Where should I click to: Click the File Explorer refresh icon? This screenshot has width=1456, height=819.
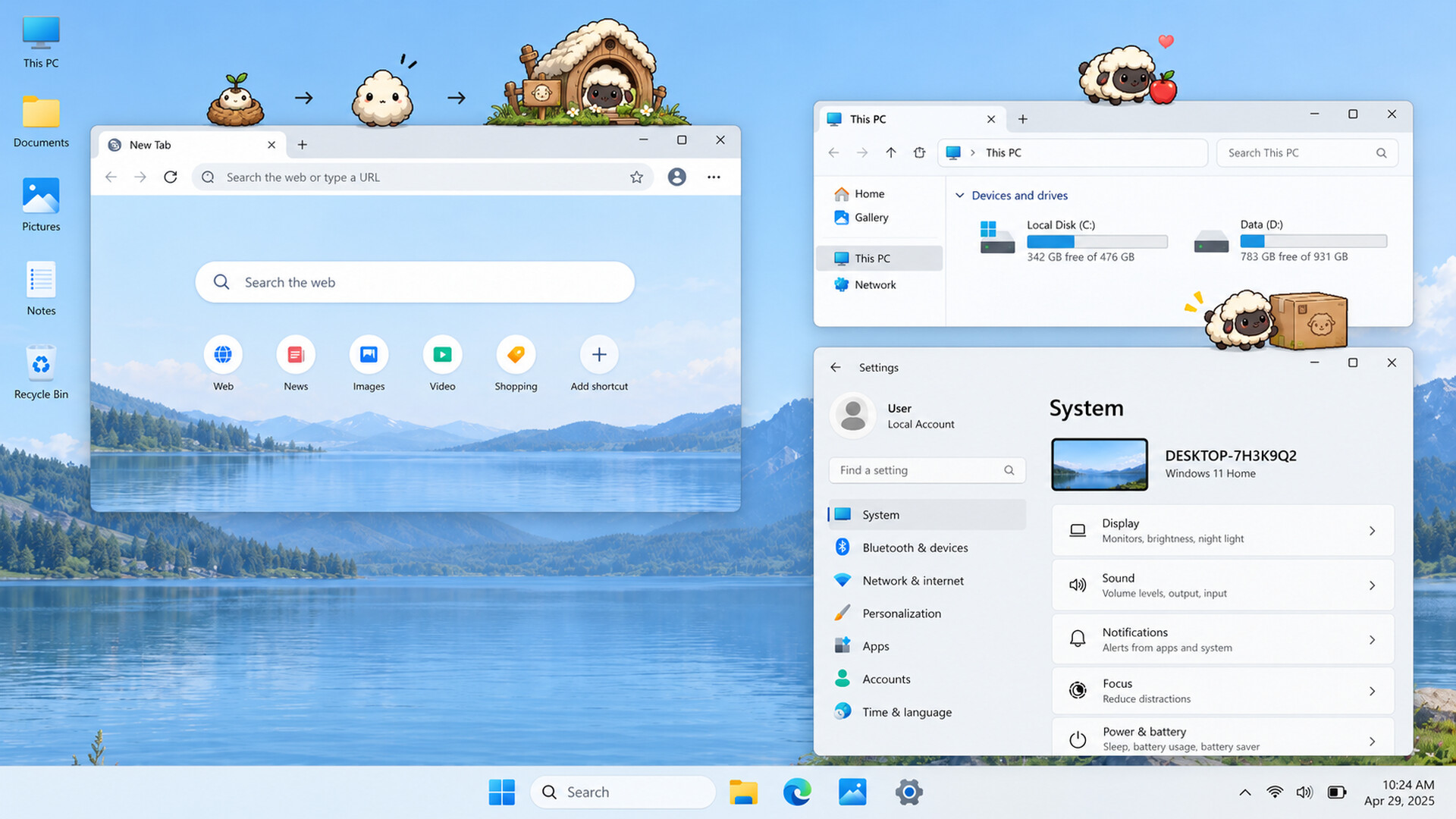919,152
